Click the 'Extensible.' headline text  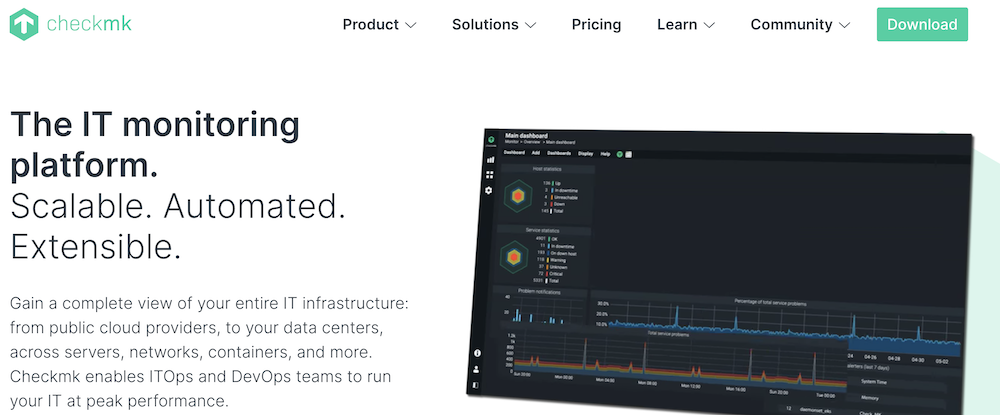96,247
